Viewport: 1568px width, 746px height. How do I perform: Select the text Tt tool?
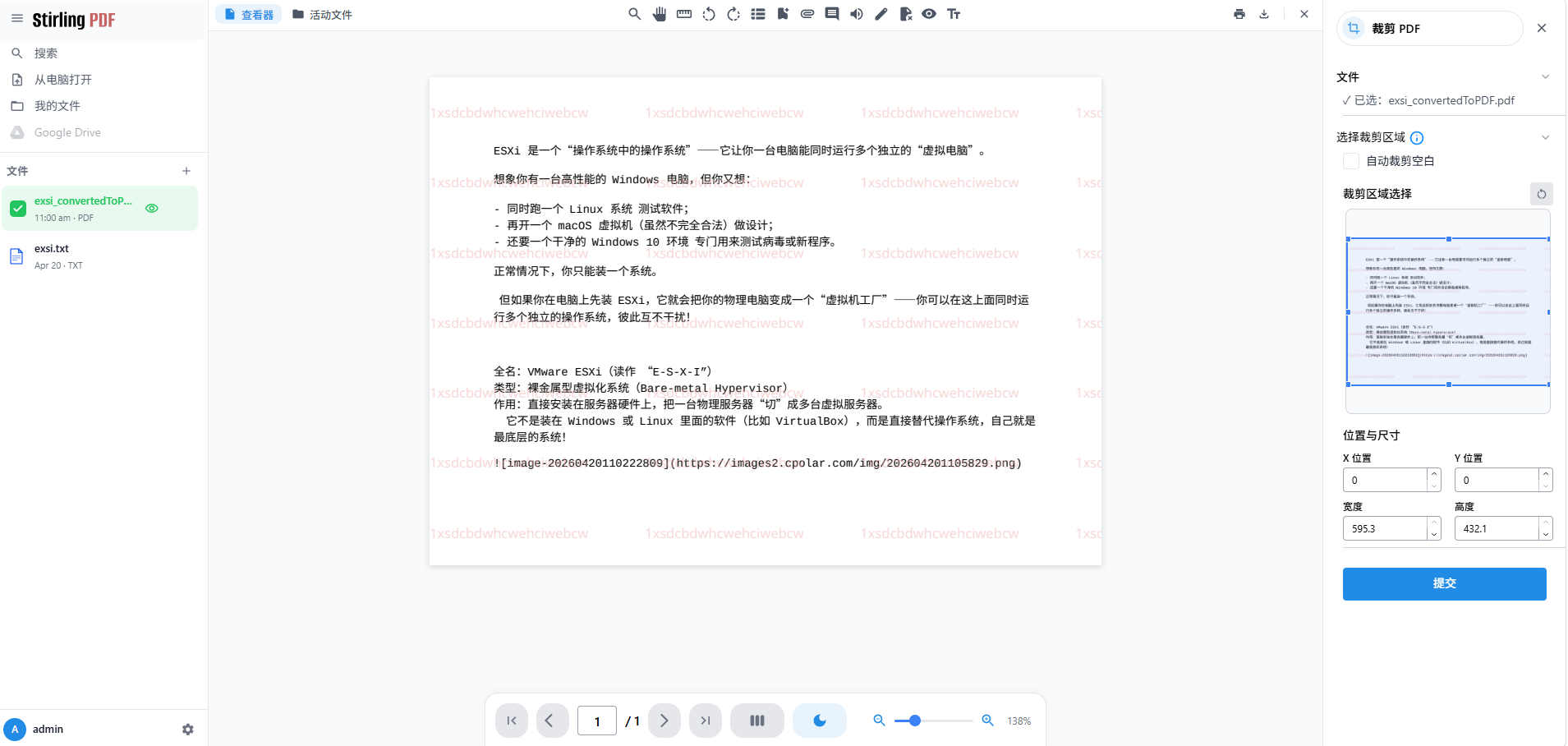pos(954,14)
